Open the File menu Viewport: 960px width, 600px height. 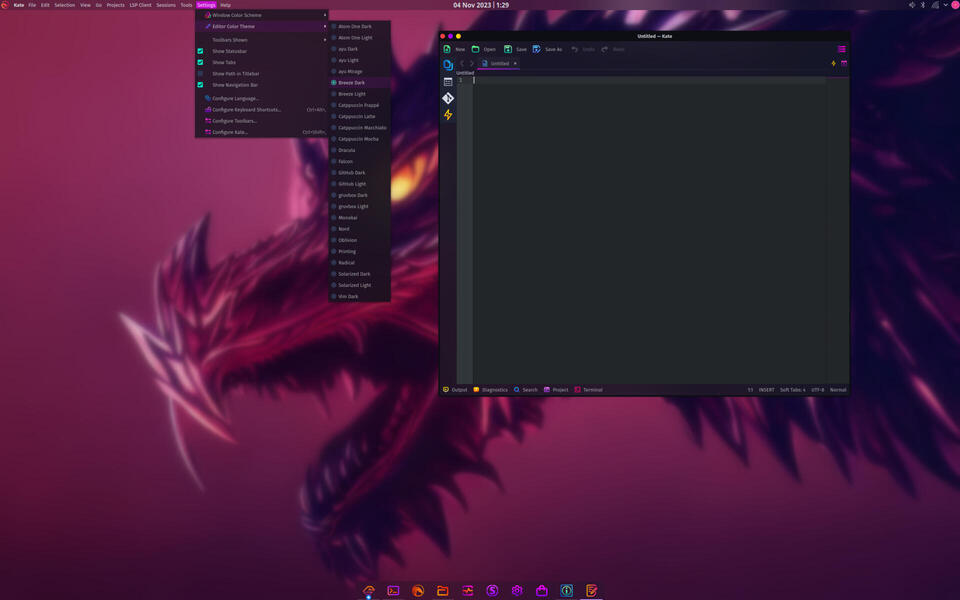[32, 5]
